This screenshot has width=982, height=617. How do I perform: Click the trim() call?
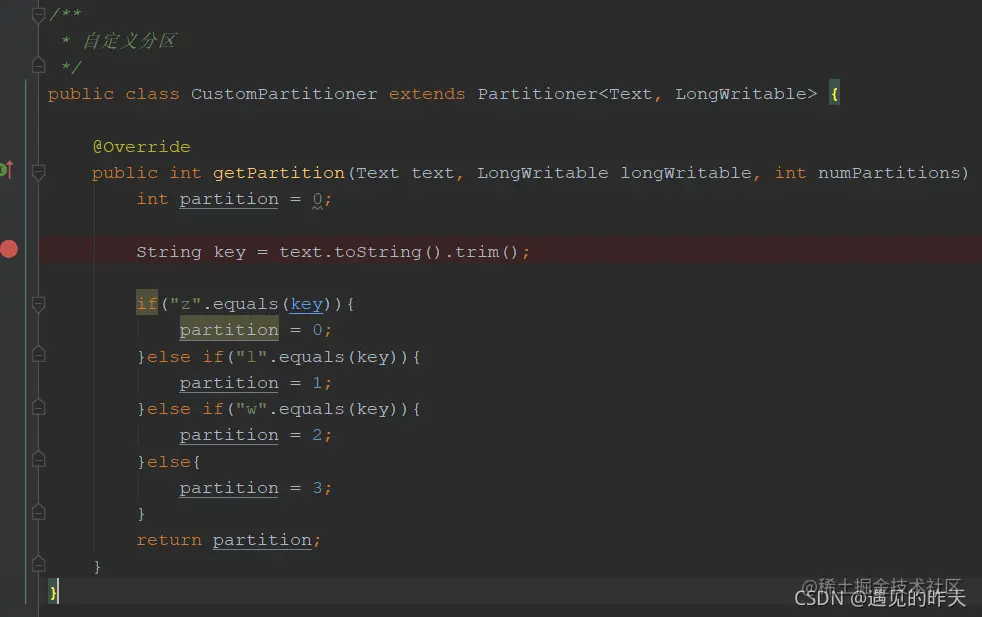click(x=487, y=252)
